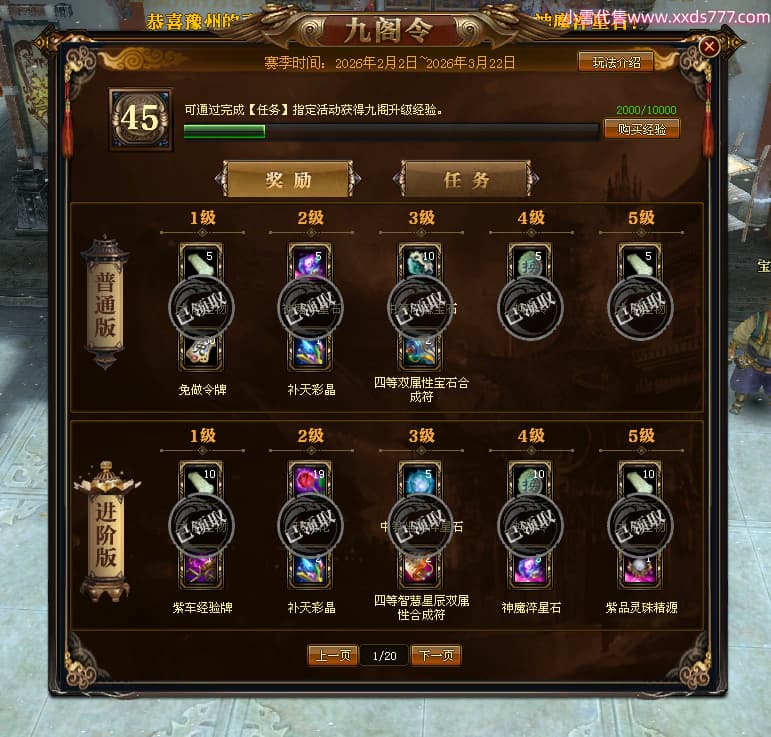Click the 普通版 level 5 top reward icon
This screenshot has height=737, width=771.
pyautogui.click(x=640, y=263)
